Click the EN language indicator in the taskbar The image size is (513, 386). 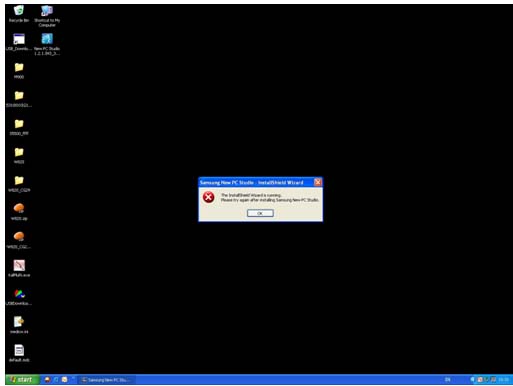pyautogui.click(x=448, y=380)
